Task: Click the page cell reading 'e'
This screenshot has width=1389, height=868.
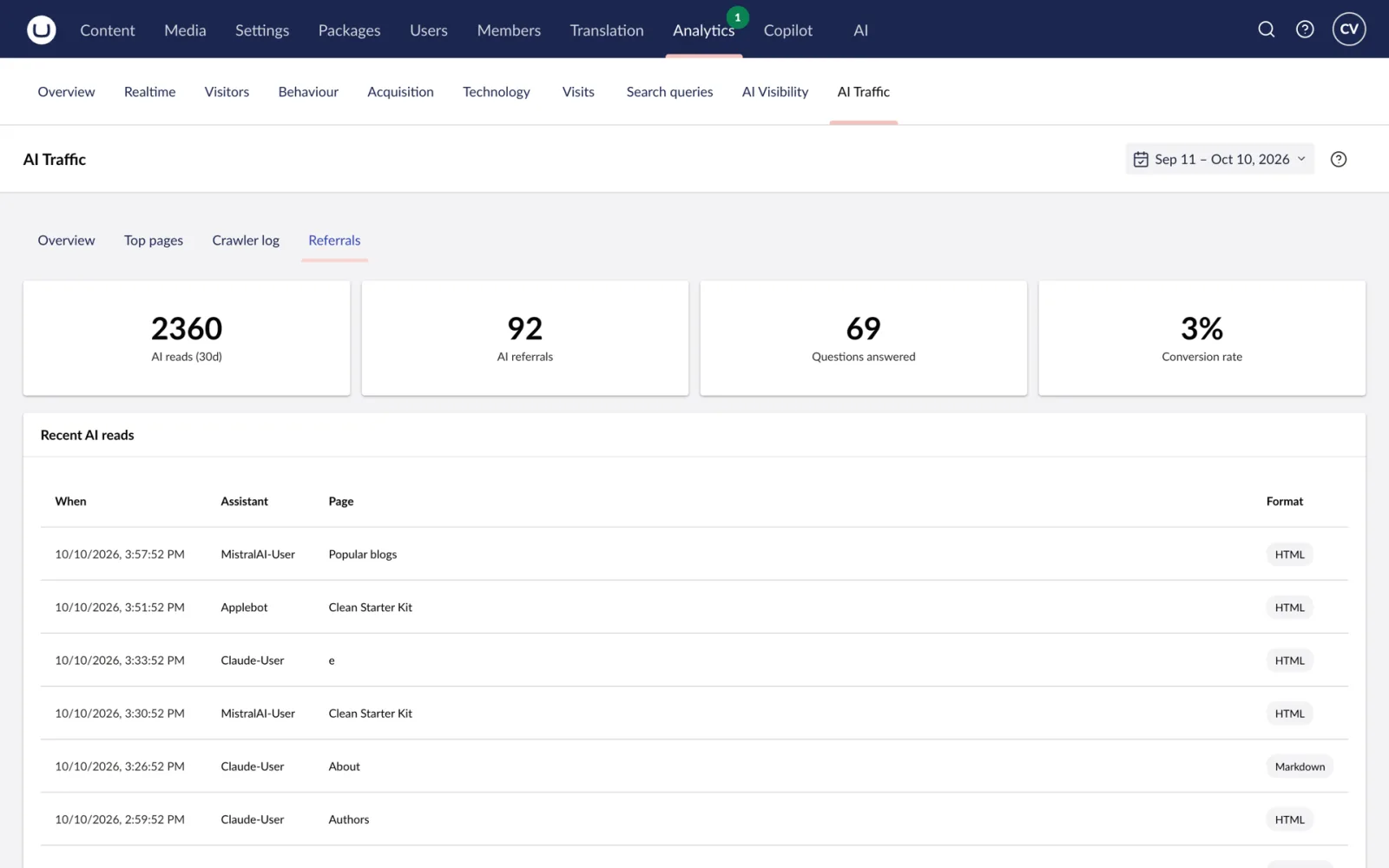Action: click(x=332, y=661)
